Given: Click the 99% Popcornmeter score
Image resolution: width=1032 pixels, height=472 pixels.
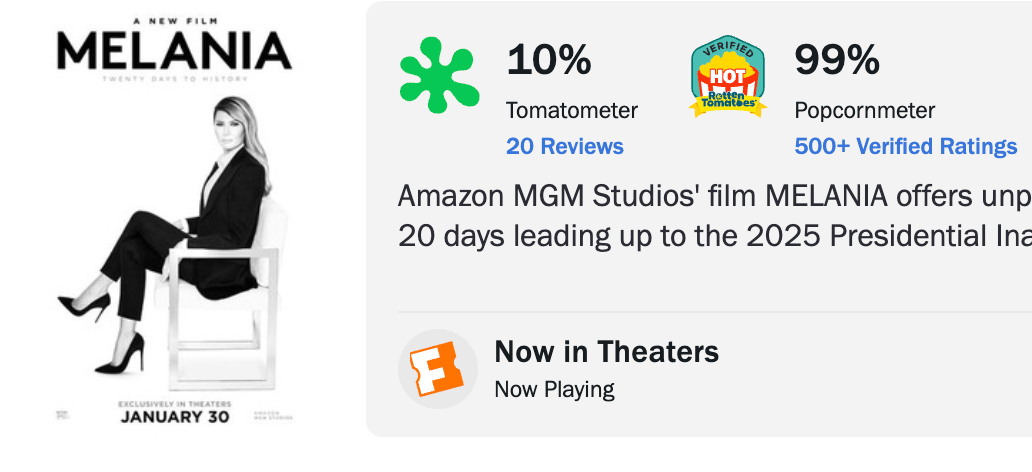Looking at the screenshot, I should (837, 61).
